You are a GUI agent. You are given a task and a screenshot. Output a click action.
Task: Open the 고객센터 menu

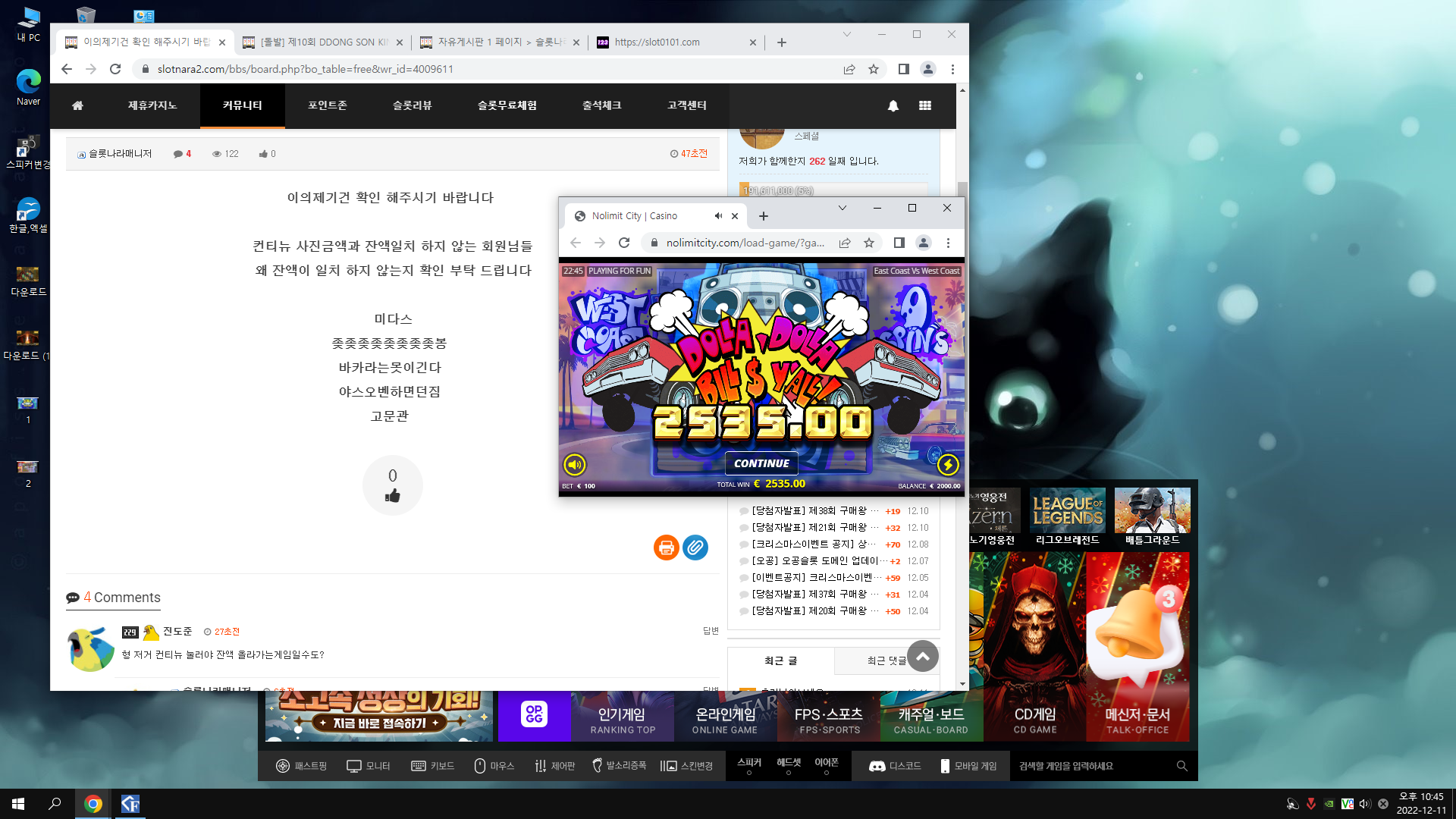(x=687, y=105)
